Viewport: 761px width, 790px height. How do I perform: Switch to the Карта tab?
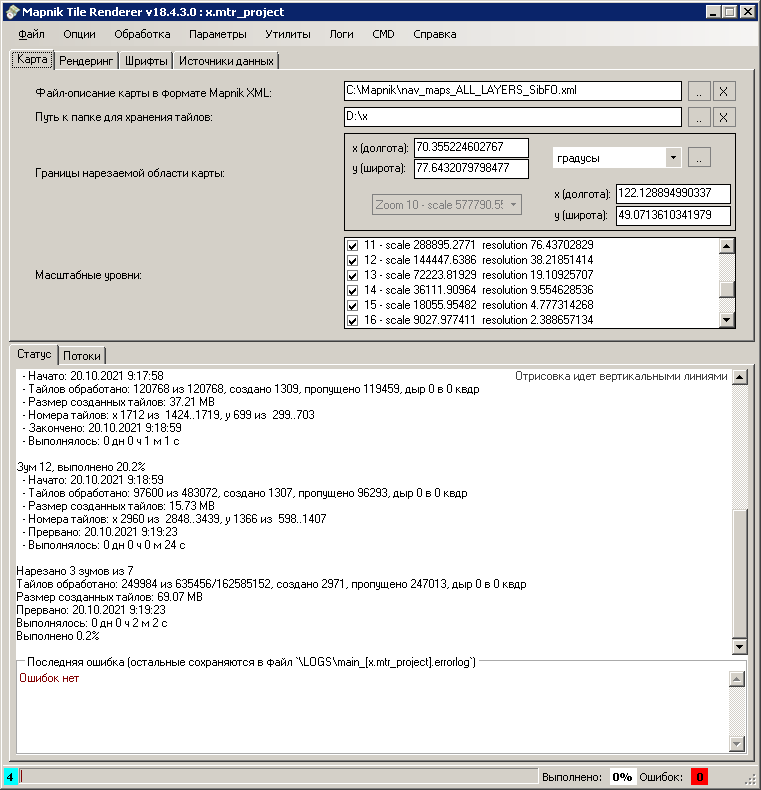[32, 59]
